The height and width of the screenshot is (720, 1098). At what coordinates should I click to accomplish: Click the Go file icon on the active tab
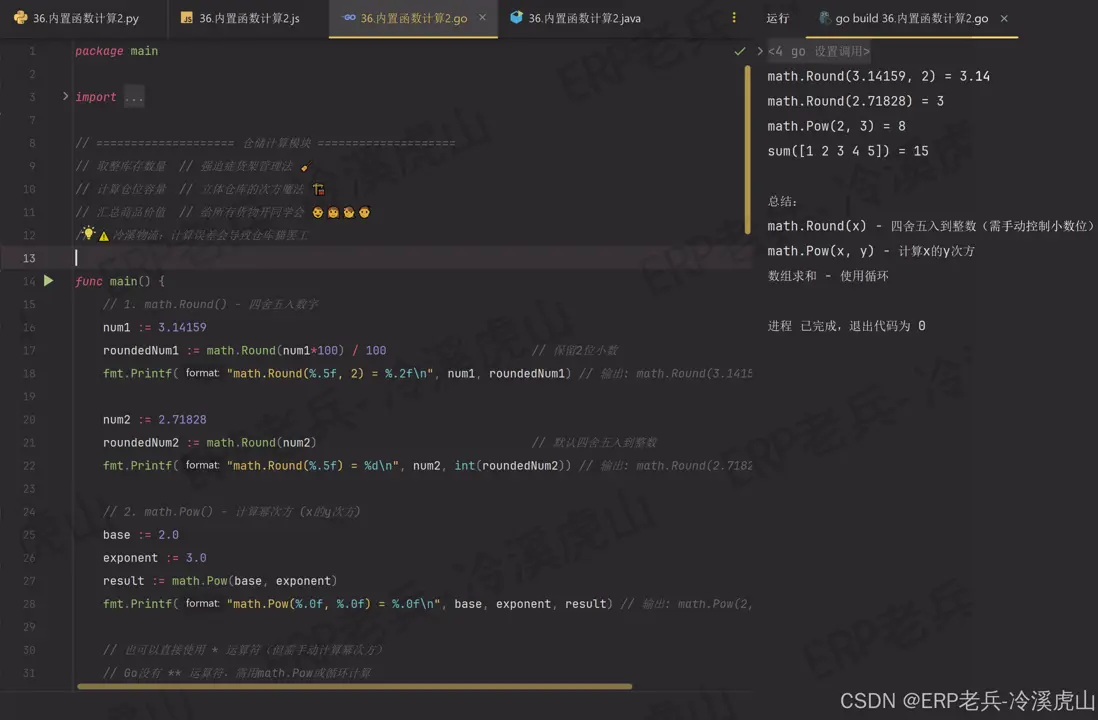[349, 18]
